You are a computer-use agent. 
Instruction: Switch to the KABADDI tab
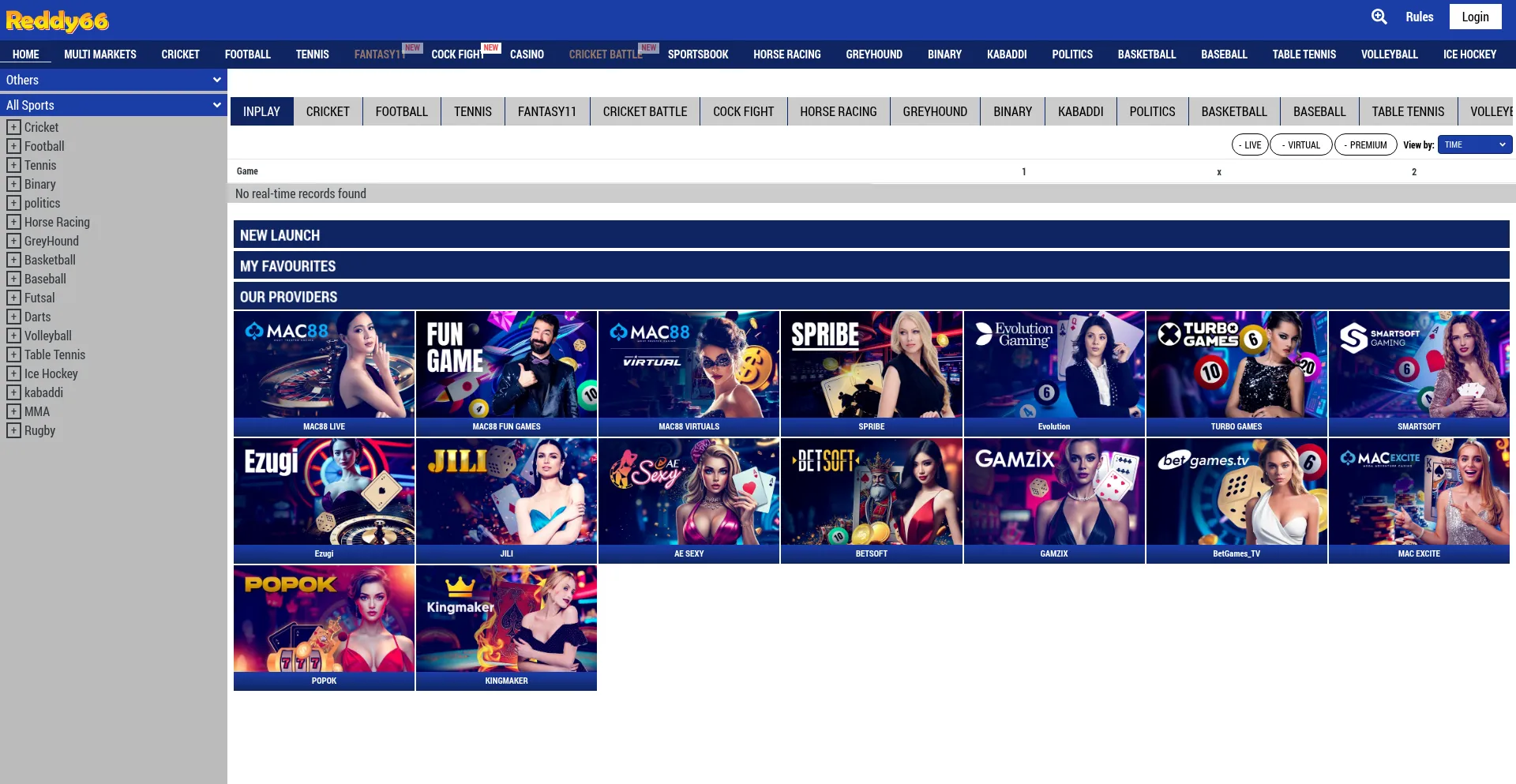coord(1081,111)
